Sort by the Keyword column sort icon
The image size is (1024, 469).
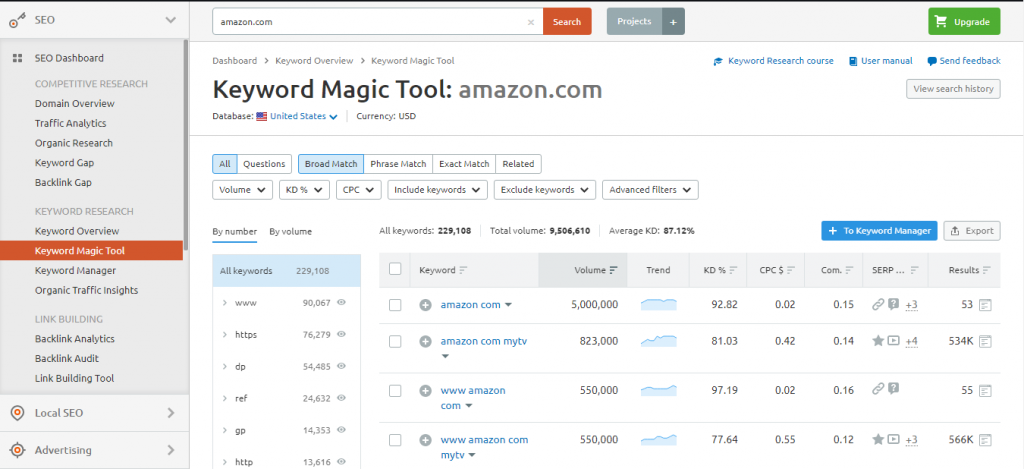463,270
